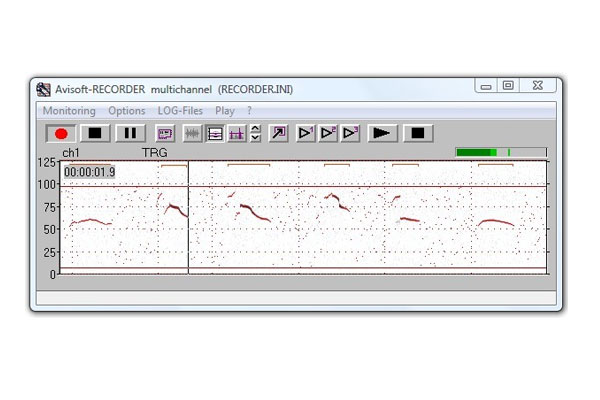Open the purple device configuration icon
Screen dimensions: 600x400
[165, 134]
